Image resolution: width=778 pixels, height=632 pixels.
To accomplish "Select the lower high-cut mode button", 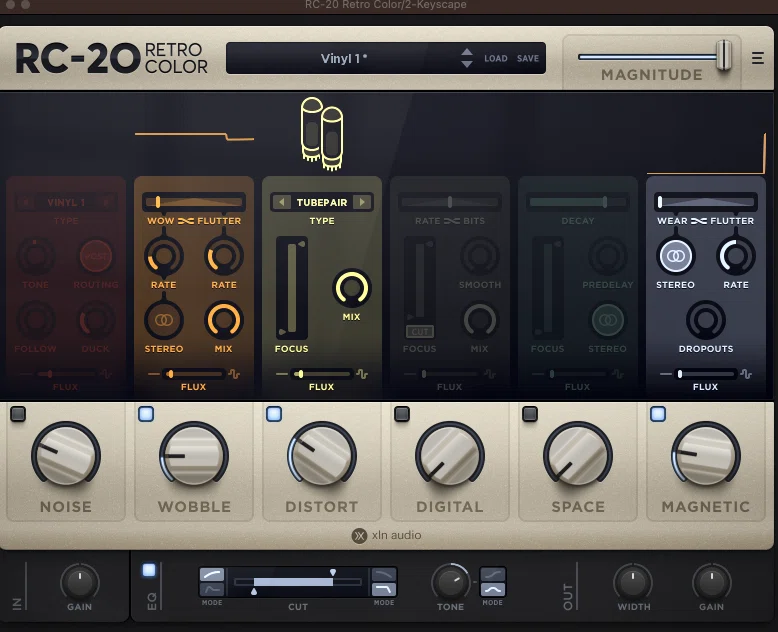I will (x=384, y=589).
